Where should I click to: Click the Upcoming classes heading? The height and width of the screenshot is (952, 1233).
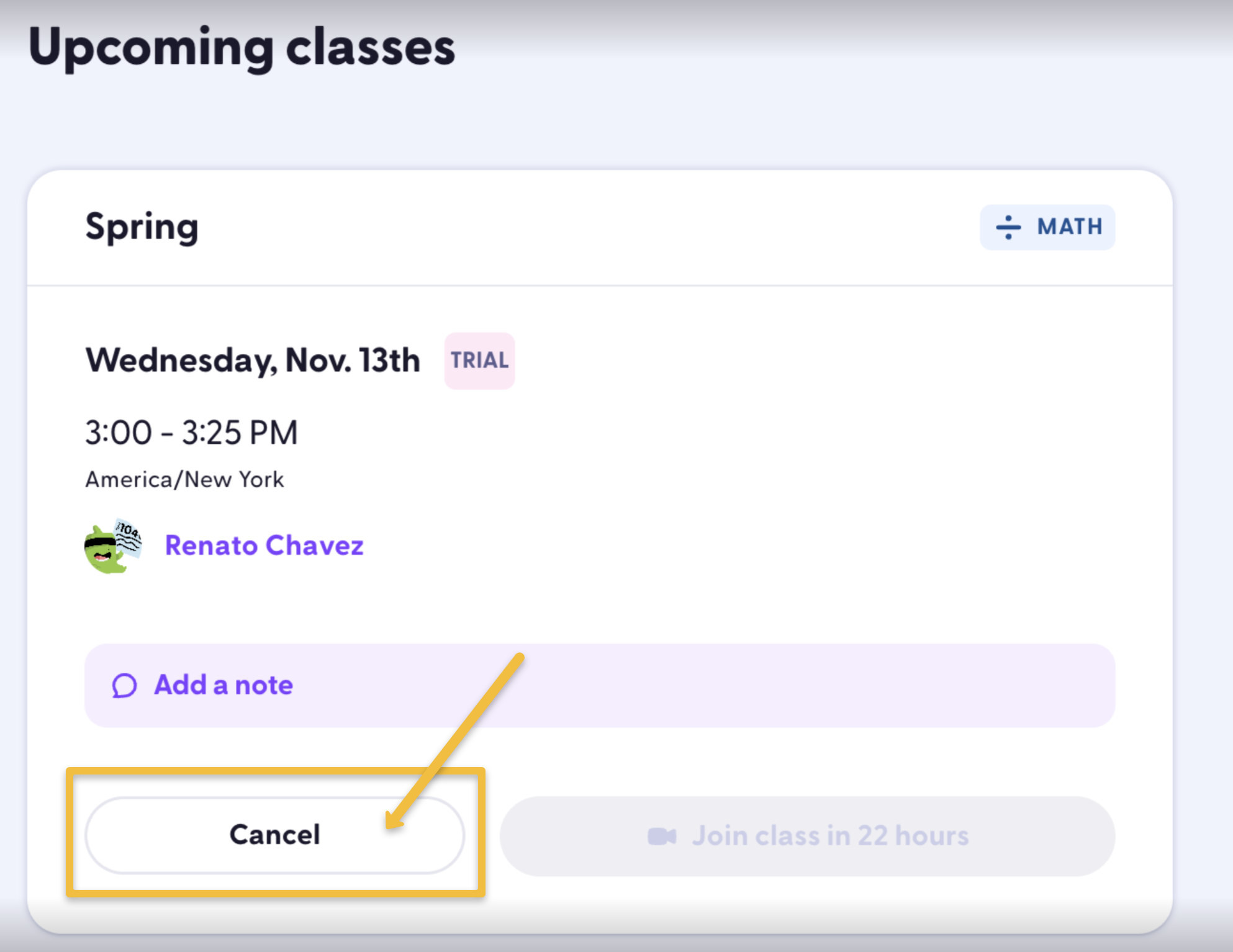pyautogui.click(x=242, y=48)
